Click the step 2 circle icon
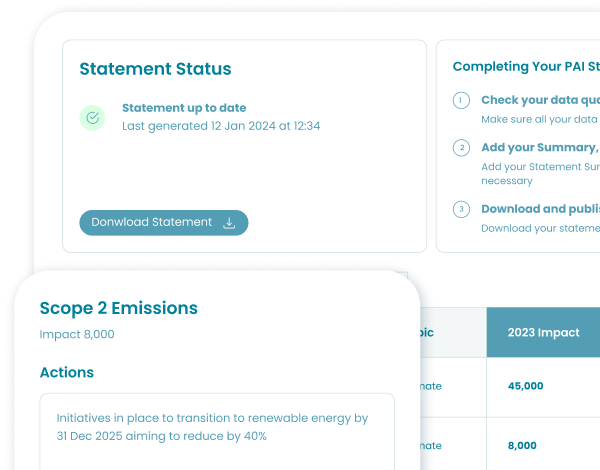 461,148
